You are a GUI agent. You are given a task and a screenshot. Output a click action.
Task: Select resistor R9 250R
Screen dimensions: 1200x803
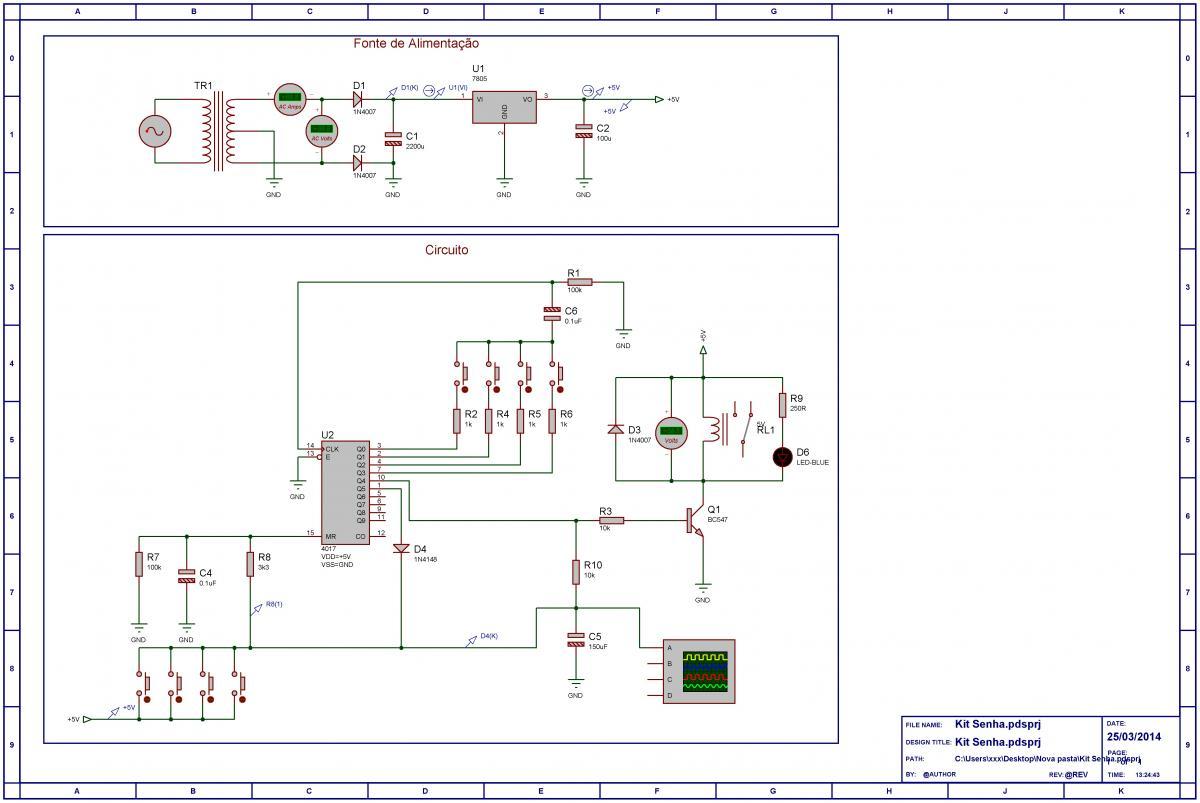click(783, 403)
